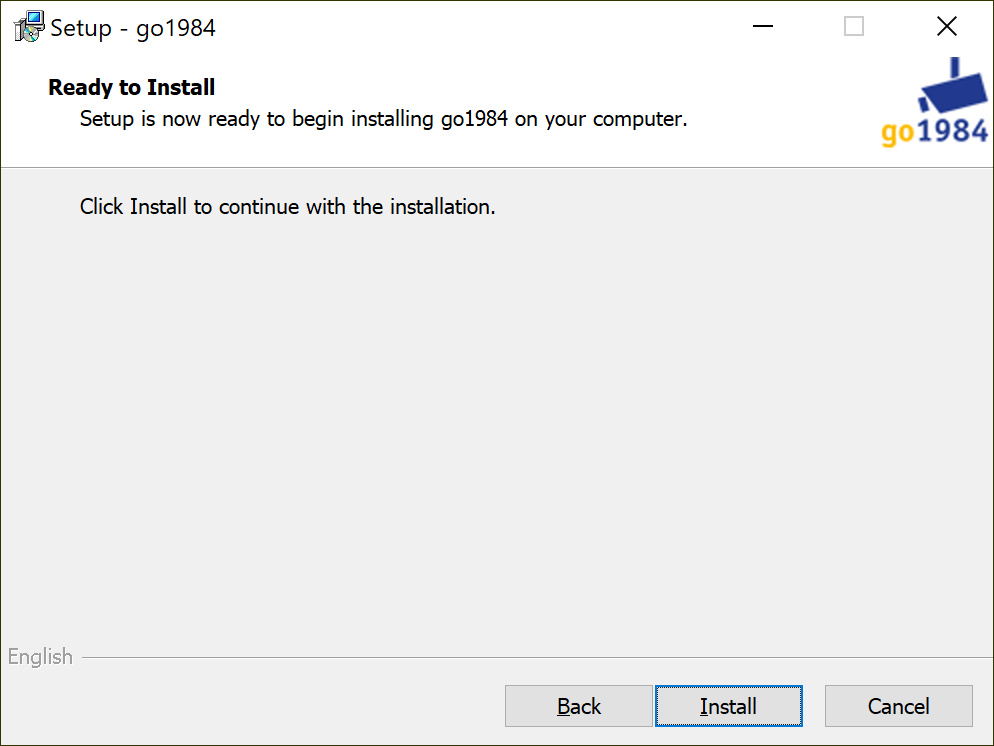Click the "Click Install to continue" instruction text
Screen dimensions: 994x746
coord(287,207)
